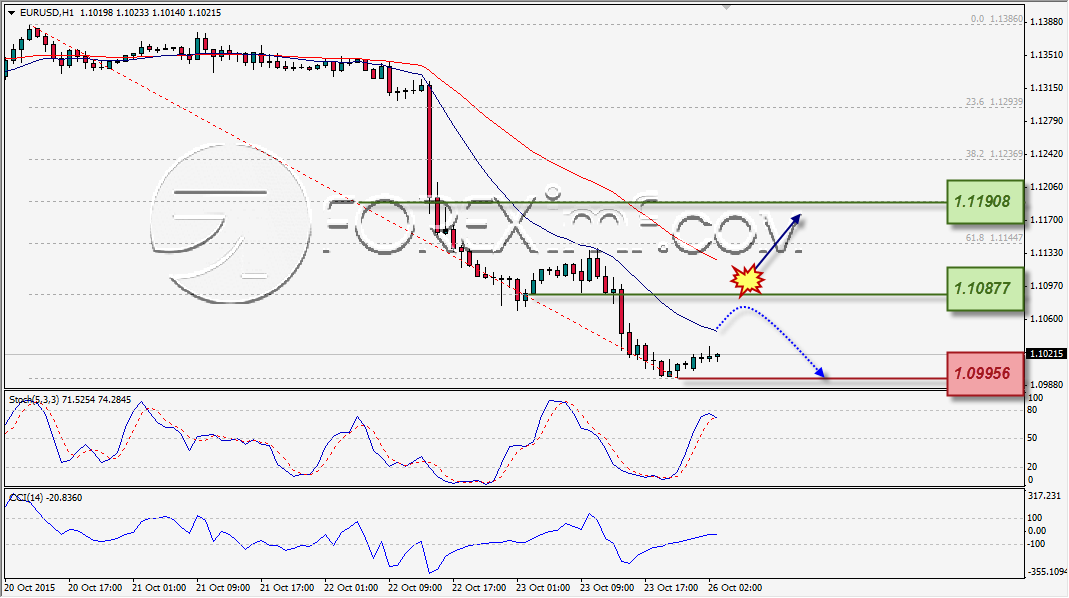Click price scale value 1.11330
1069x598 pixels.
click(1047, 253)
